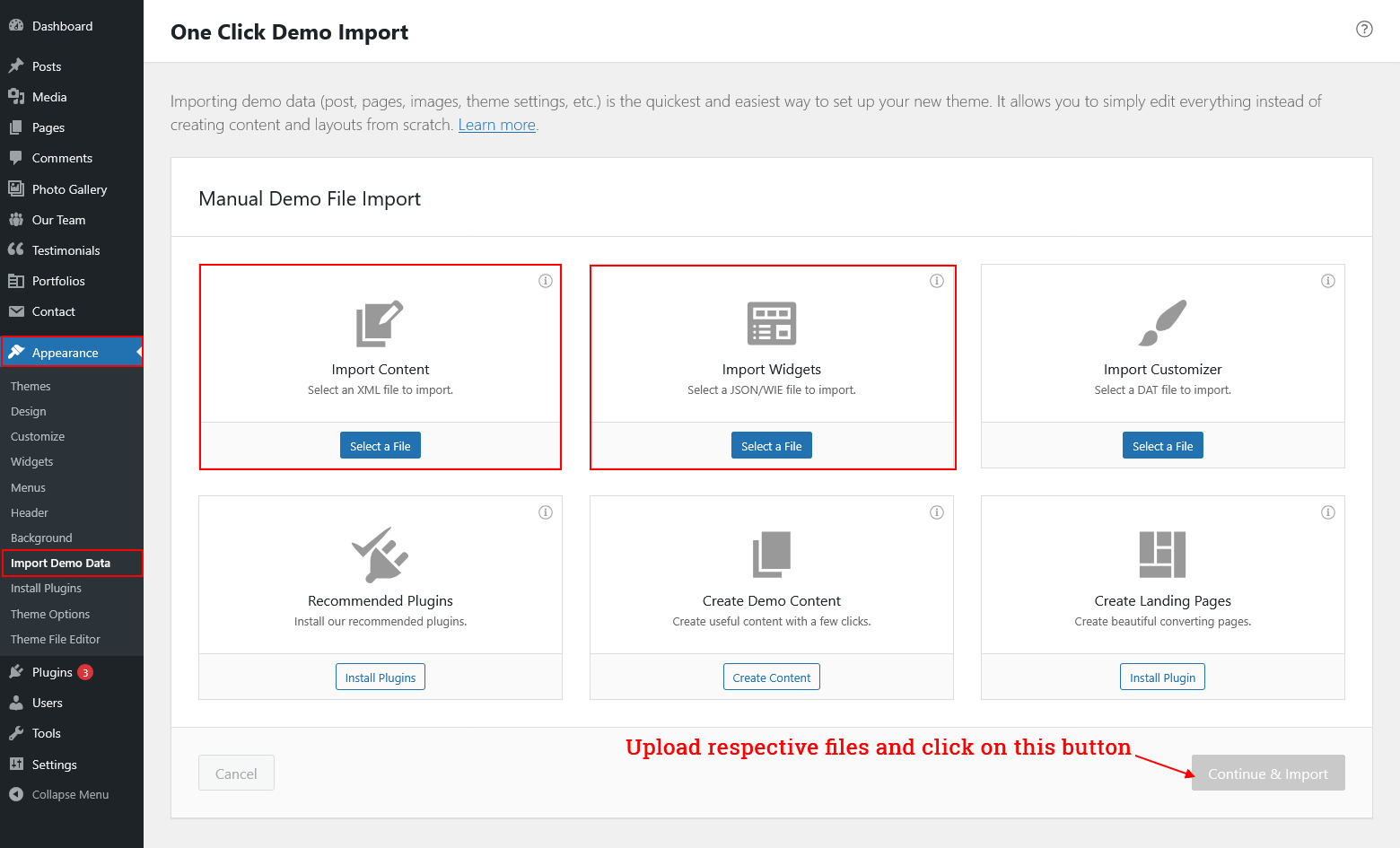
Task: Follow the Learn more link
Action: pos(496,125)
